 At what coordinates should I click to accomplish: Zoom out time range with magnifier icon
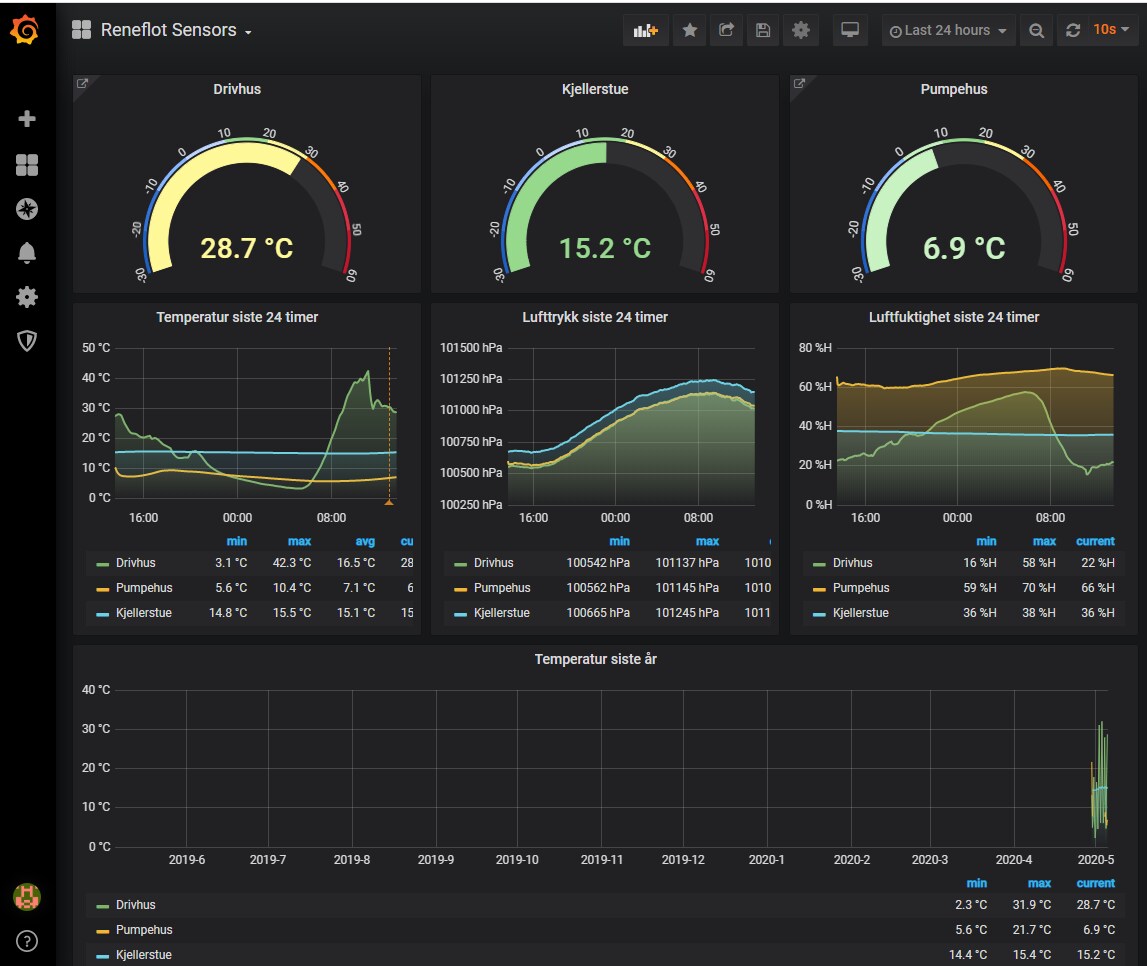[x=1036, y=31]
